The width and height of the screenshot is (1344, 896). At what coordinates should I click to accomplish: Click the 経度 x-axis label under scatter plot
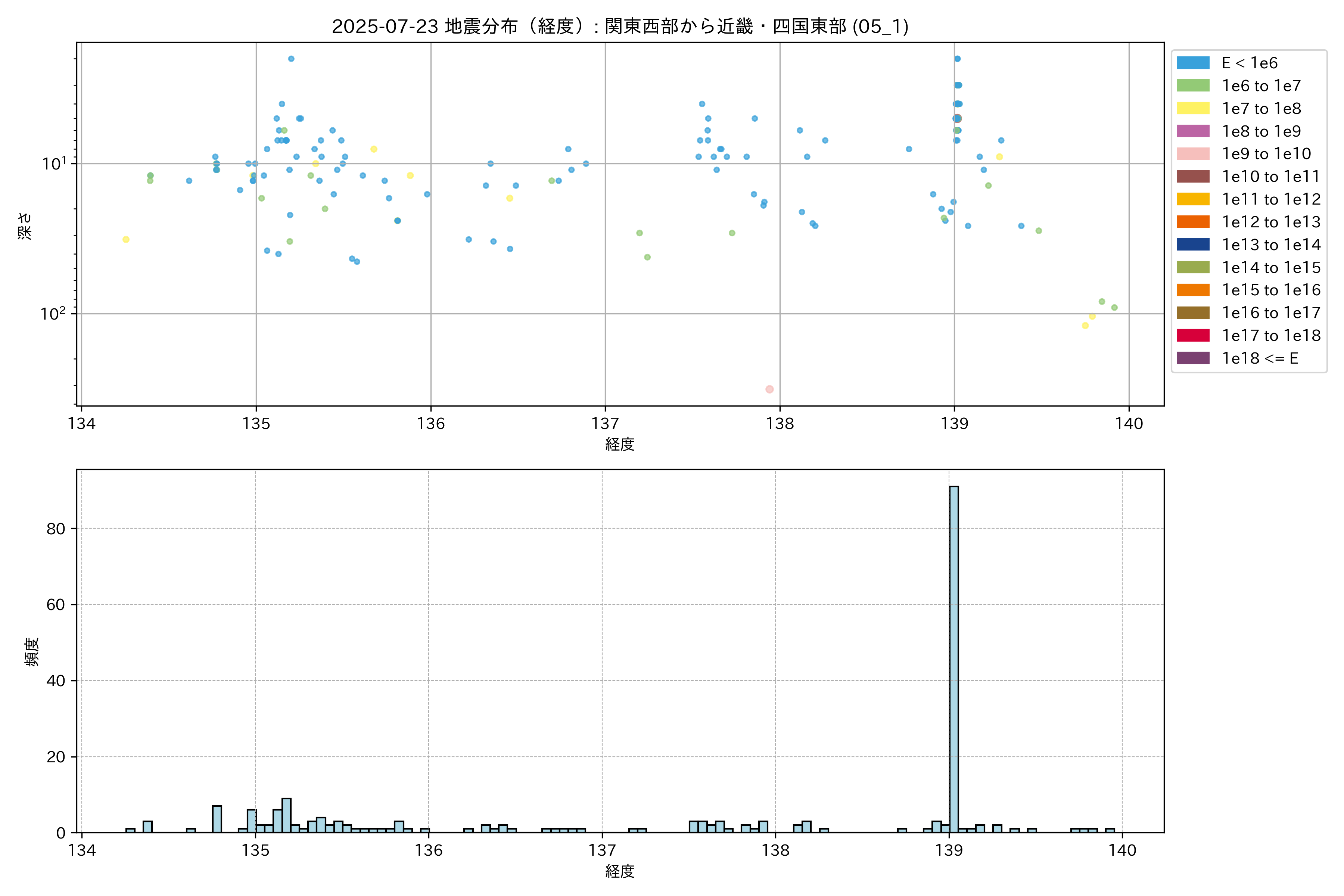620,444
